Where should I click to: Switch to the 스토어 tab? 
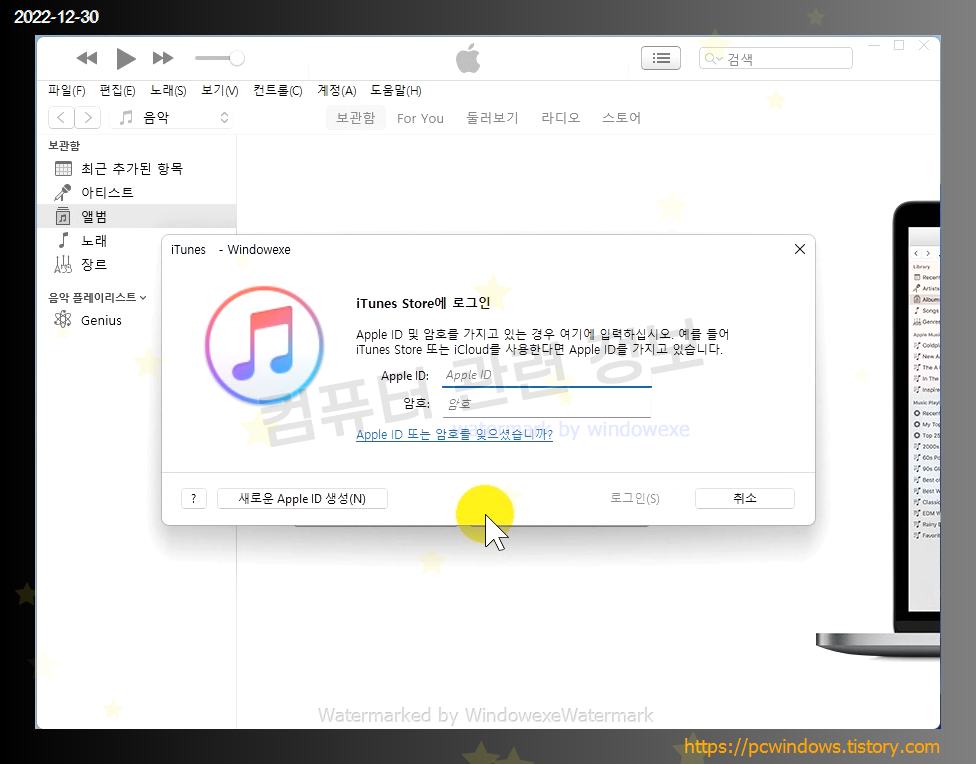(x=621, y=118)
